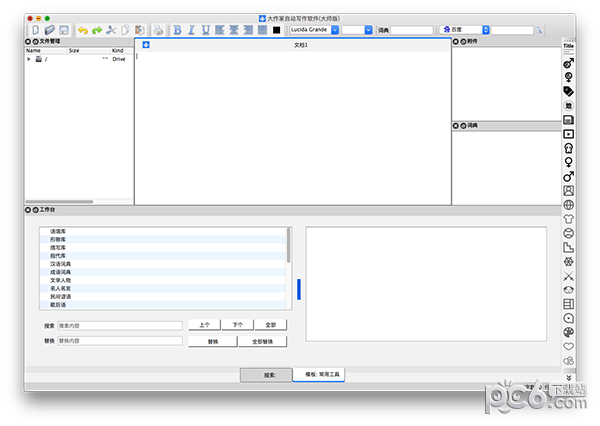Viewport: 600px width, 426px height.
Task: Justify text alignment
Action: coord(262,30)
